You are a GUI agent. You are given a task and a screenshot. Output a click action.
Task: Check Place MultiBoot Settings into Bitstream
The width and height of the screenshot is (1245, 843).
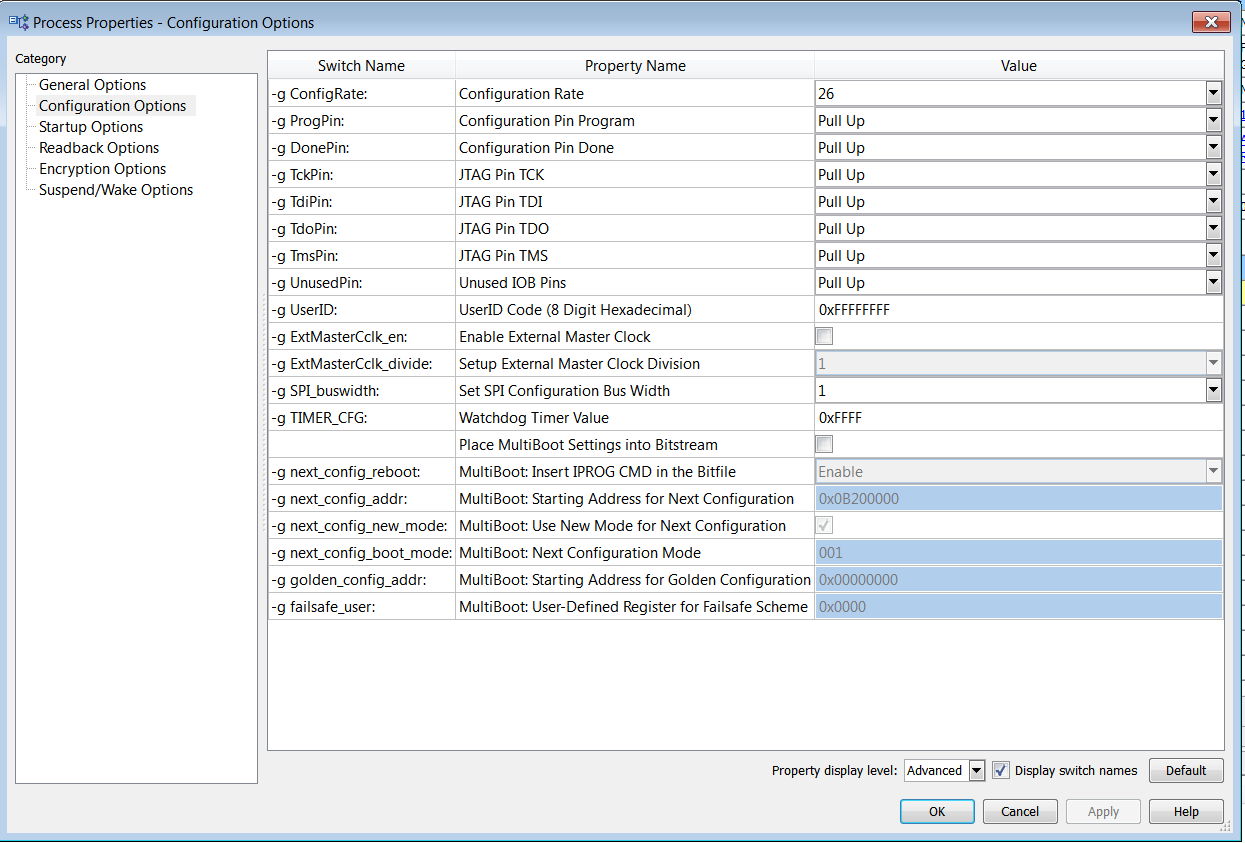(825, 444)
